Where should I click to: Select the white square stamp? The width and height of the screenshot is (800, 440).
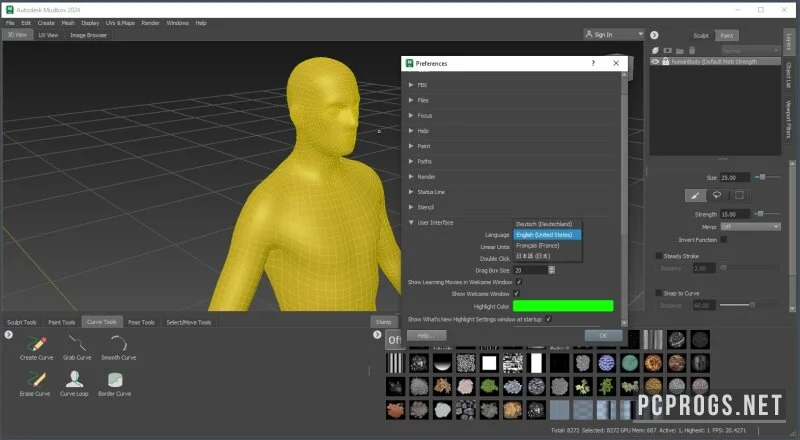(x=489, y=363)
